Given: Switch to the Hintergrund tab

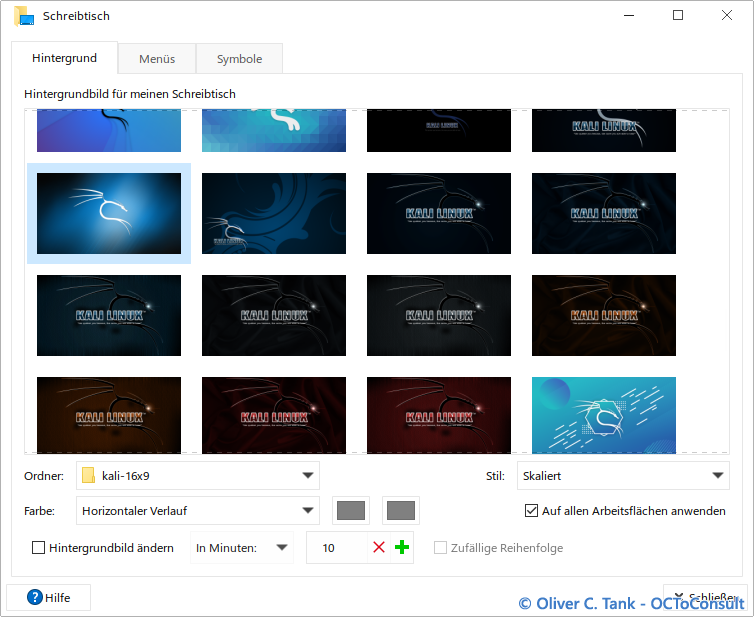Looking at the screenshot, I should (x=64, y=58).
